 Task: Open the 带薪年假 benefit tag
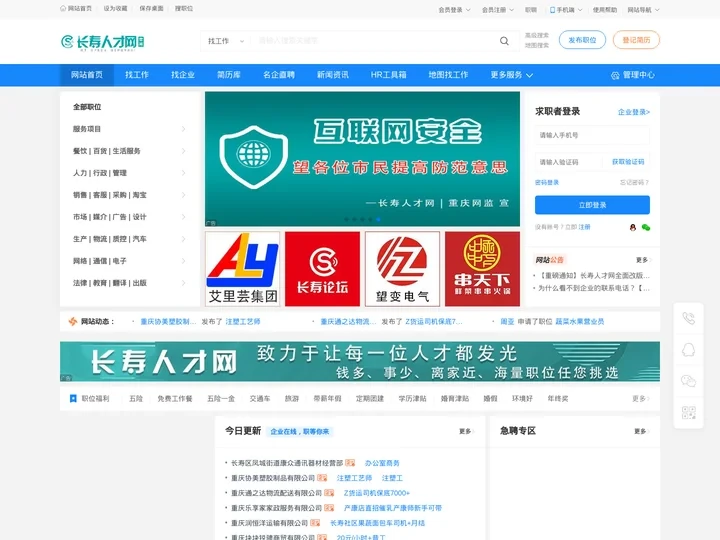click(x=327, y=399)
